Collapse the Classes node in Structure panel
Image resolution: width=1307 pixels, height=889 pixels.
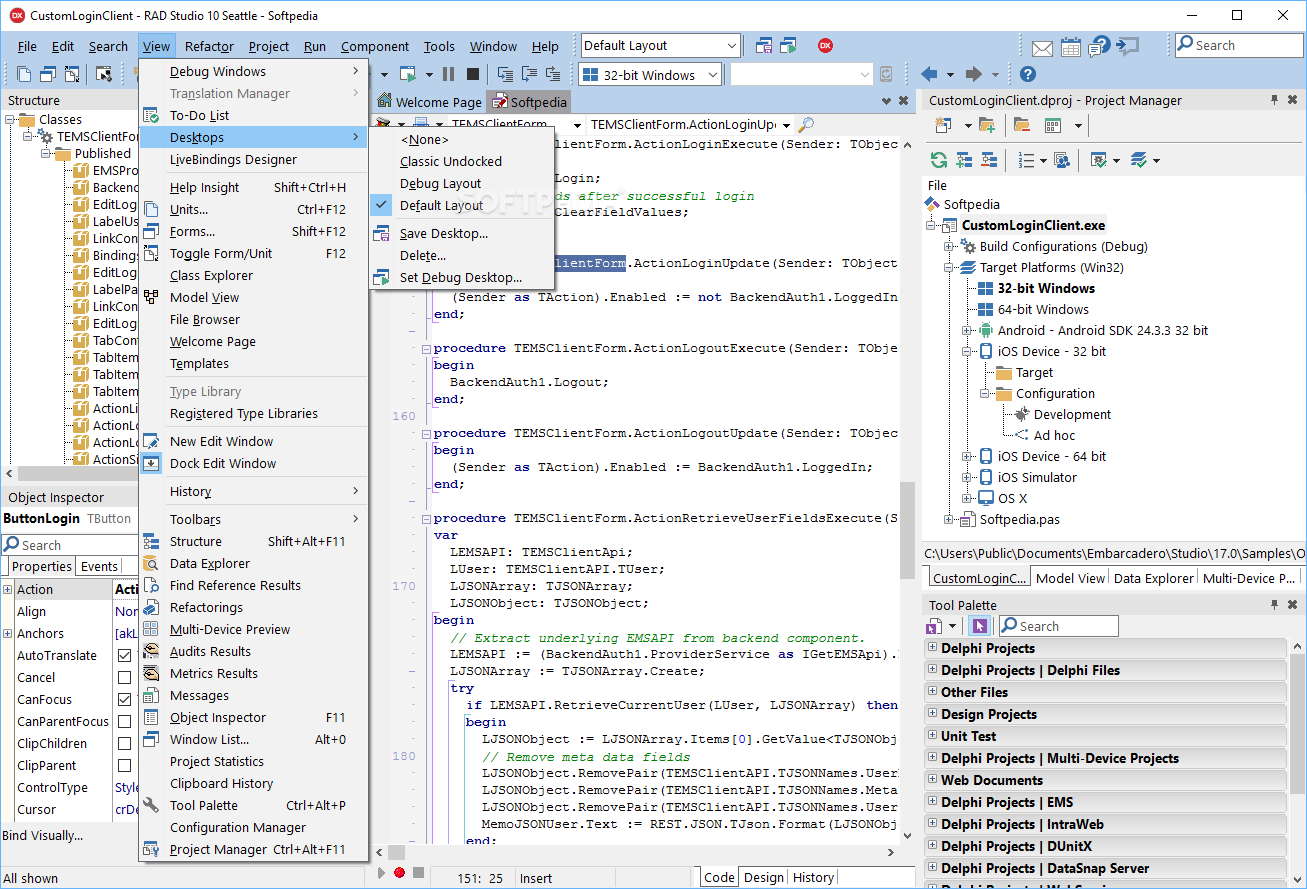pyautogui.click(x=9, y=120)
